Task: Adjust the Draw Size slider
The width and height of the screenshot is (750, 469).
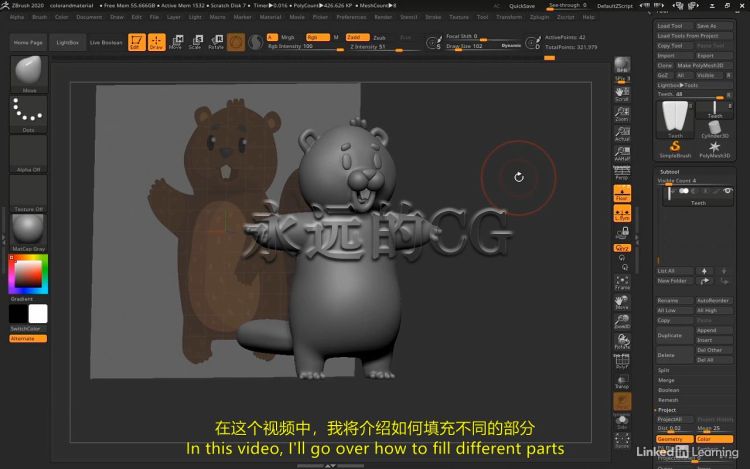Action: pos(483,46)
